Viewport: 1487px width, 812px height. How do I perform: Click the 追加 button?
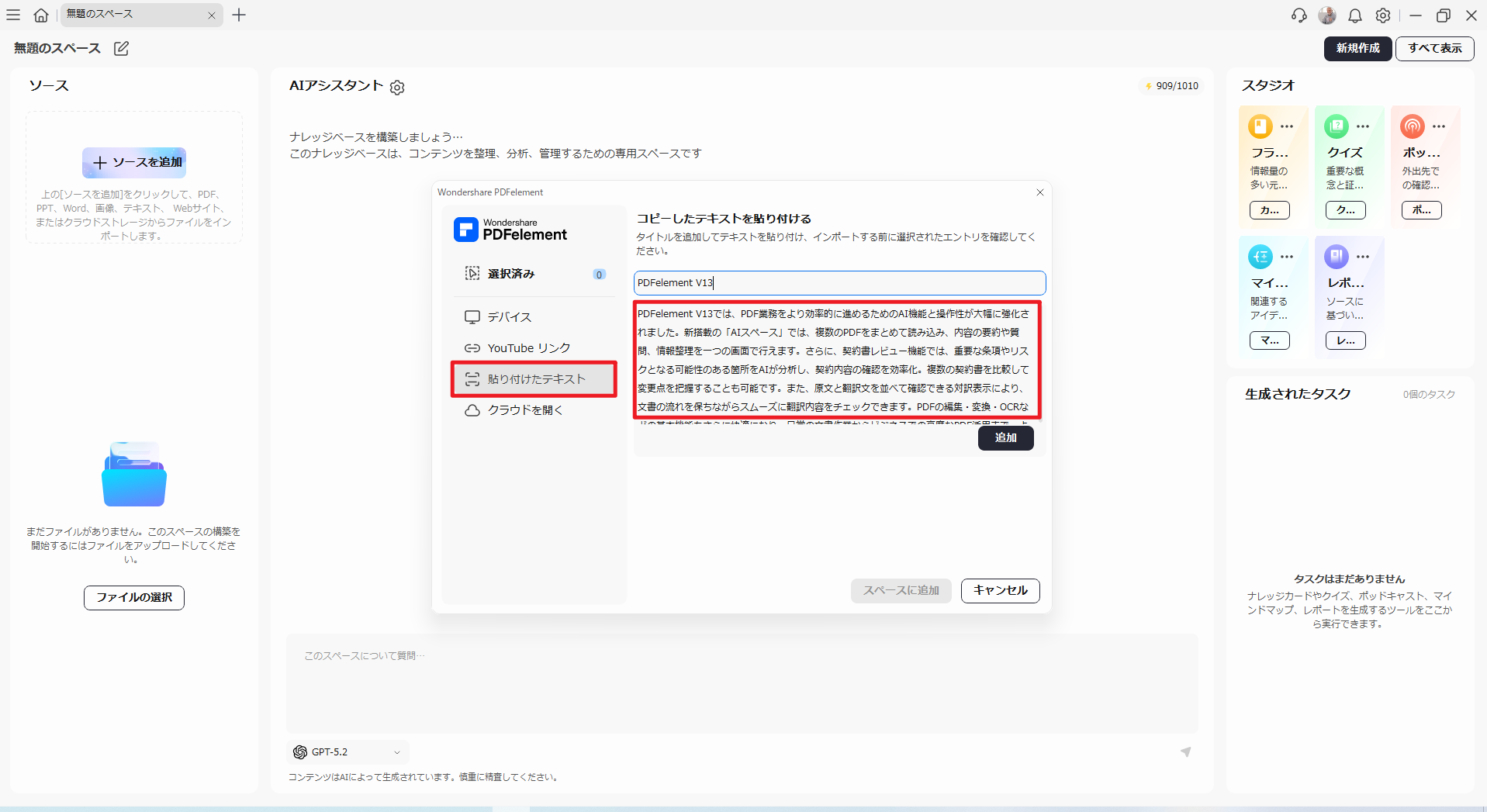[x=1006, y=438]
